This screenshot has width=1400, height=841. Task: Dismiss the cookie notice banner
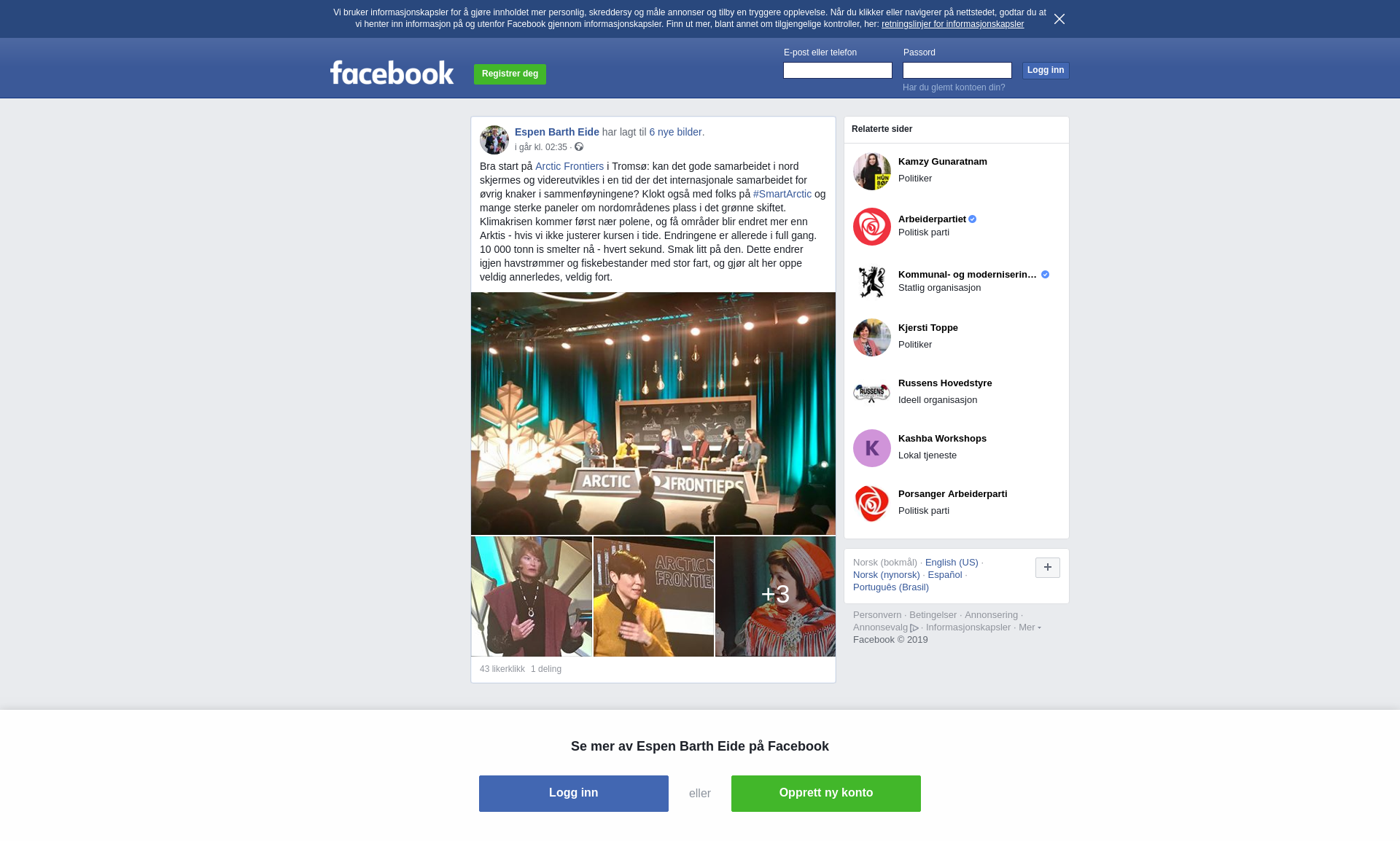[1059, 19]
